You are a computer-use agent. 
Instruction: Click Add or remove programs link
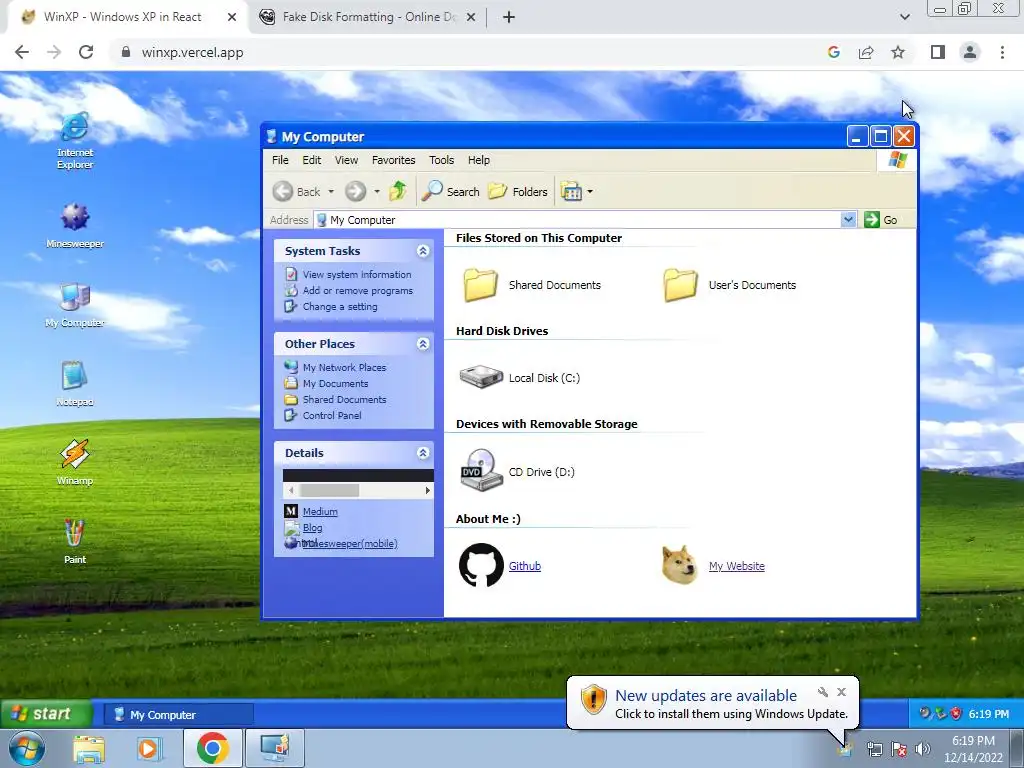[358, 291]
